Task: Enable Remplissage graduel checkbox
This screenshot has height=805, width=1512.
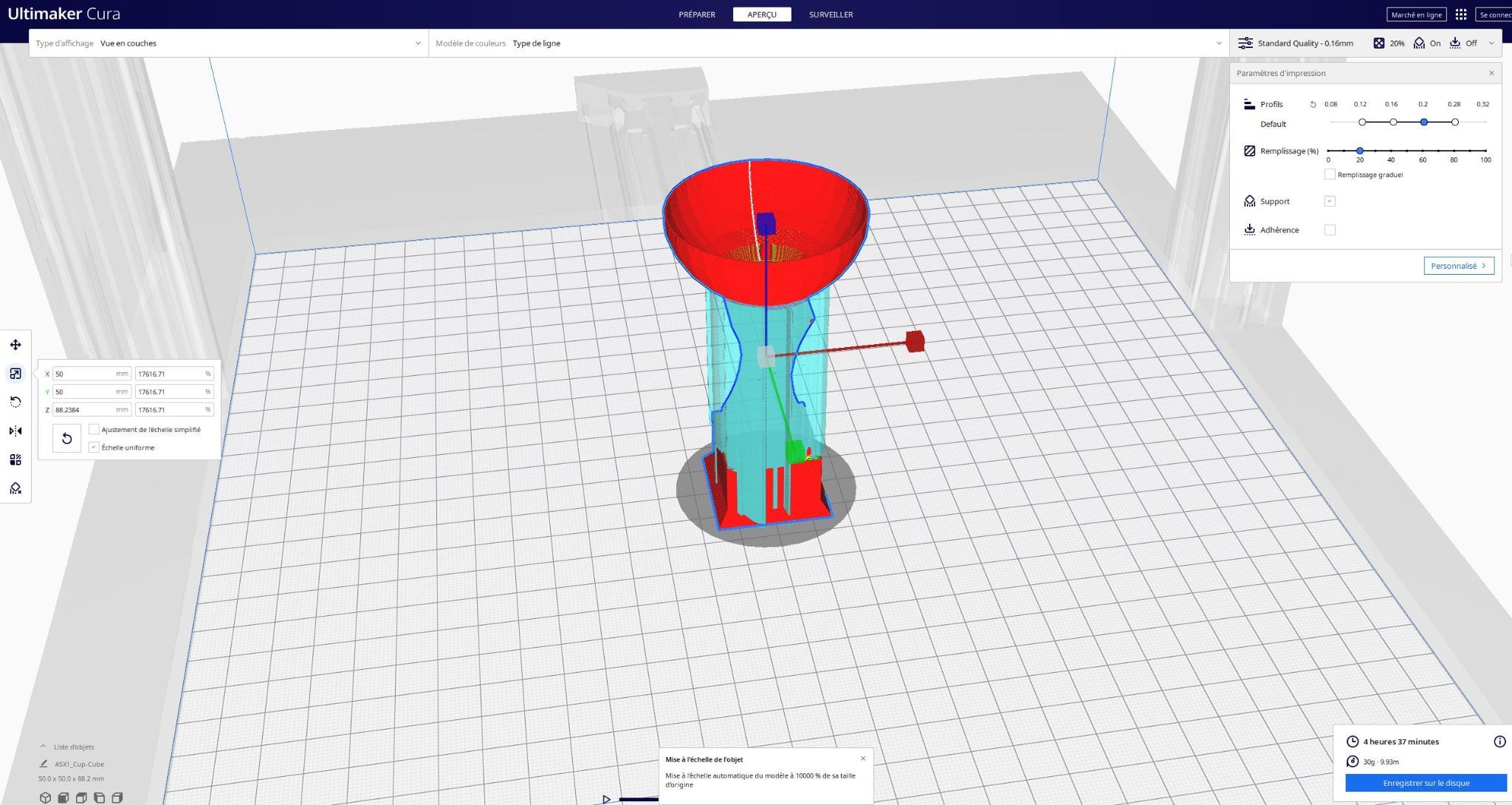Action: point(1330,174)
